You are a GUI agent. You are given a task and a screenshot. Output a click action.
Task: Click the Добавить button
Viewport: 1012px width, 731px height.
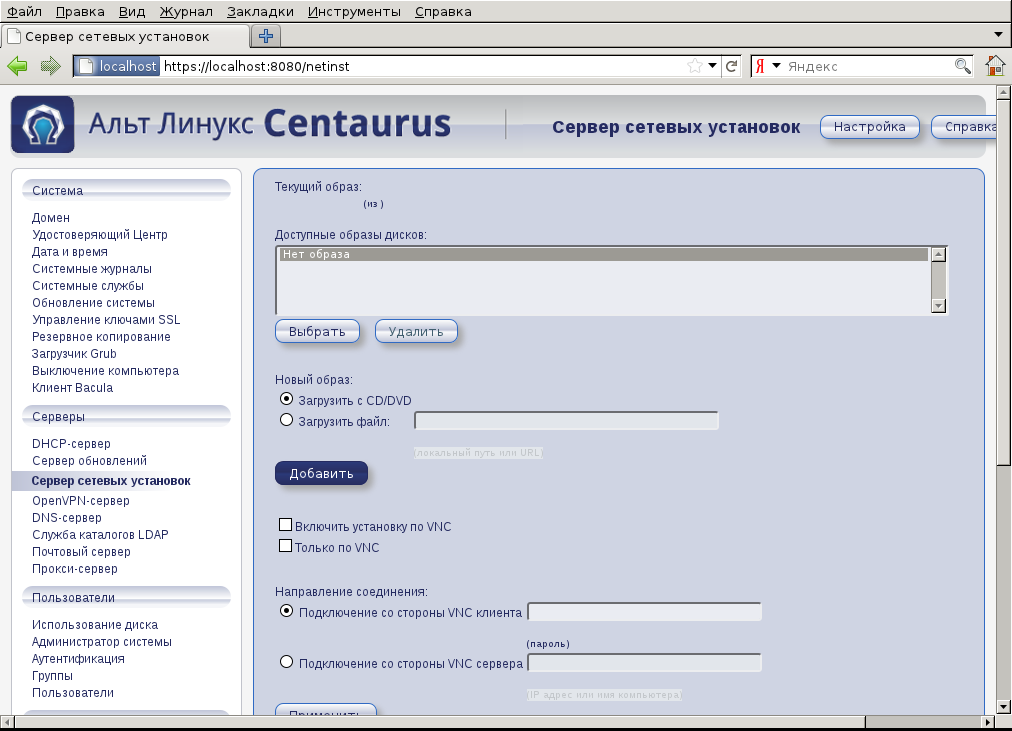[x=321, y=474]
